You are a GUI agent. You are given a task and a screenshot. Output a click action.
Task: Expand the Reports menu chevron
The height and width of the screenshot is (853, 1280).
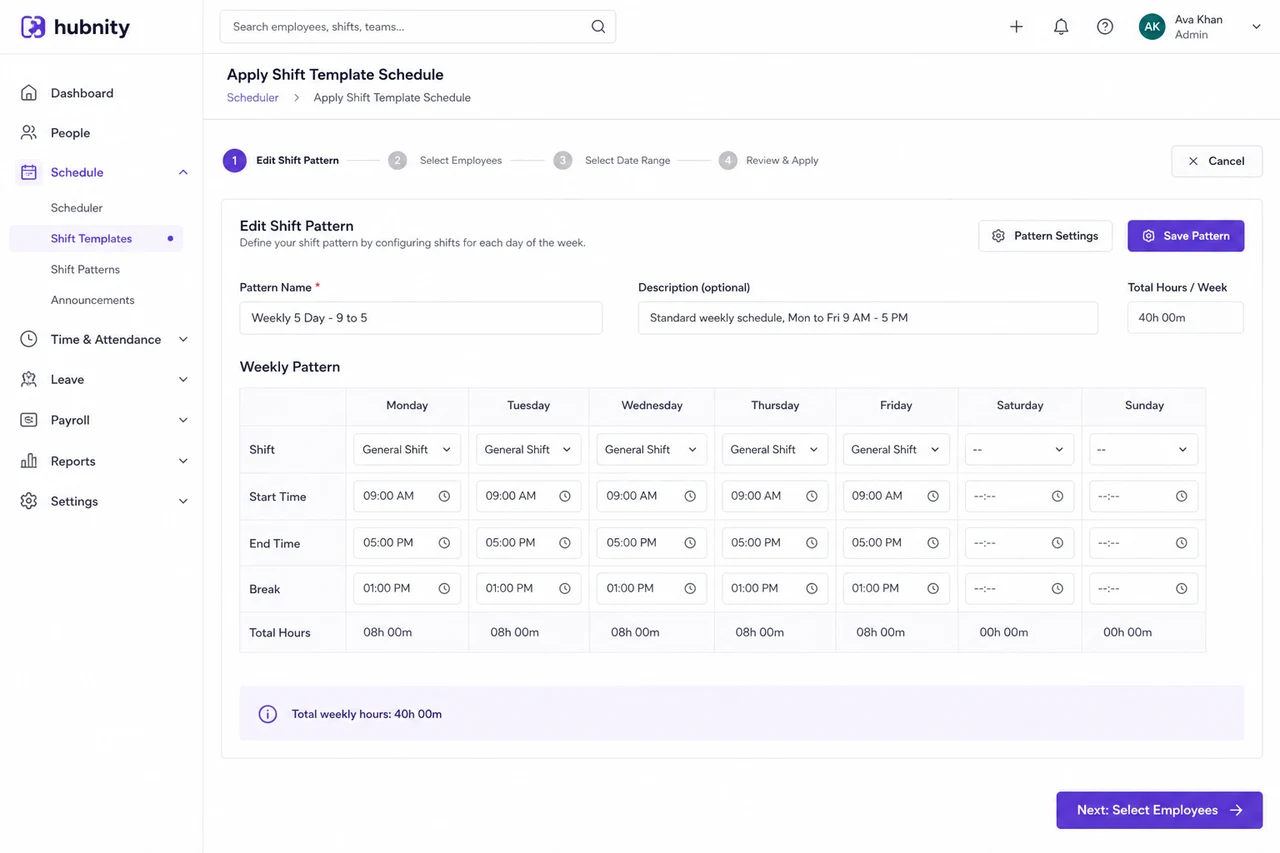click(183, 461)
